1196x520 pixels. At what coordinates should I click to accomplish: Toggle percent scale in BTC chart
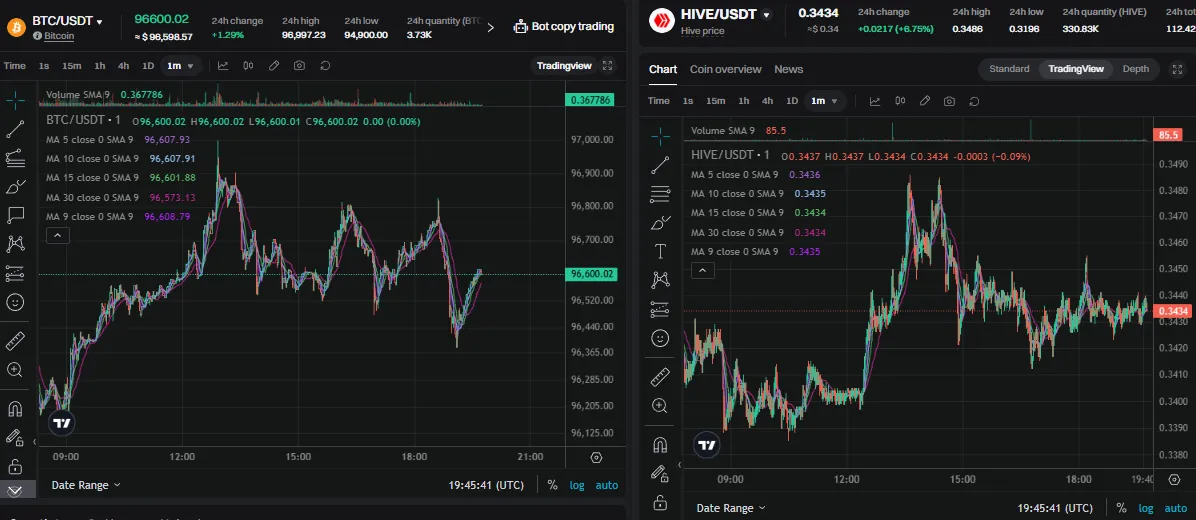552,485
